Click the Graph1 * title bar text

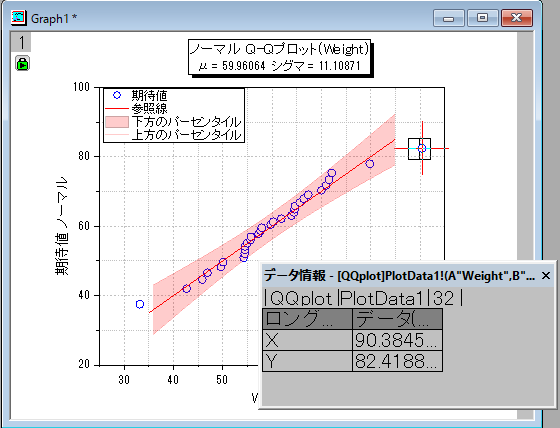tap(54, 18)
